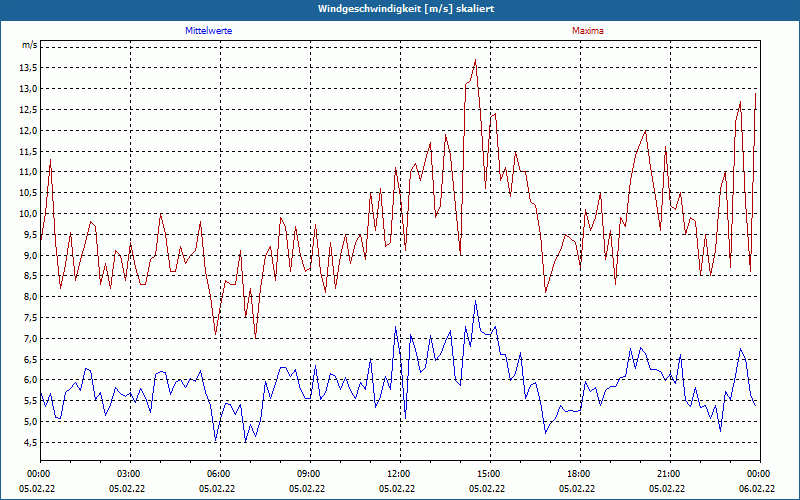Select the red 'Maxima' legend label
The width and height of the screenshot is (800, 500).
pyautogui.click(x=588, y=31)
